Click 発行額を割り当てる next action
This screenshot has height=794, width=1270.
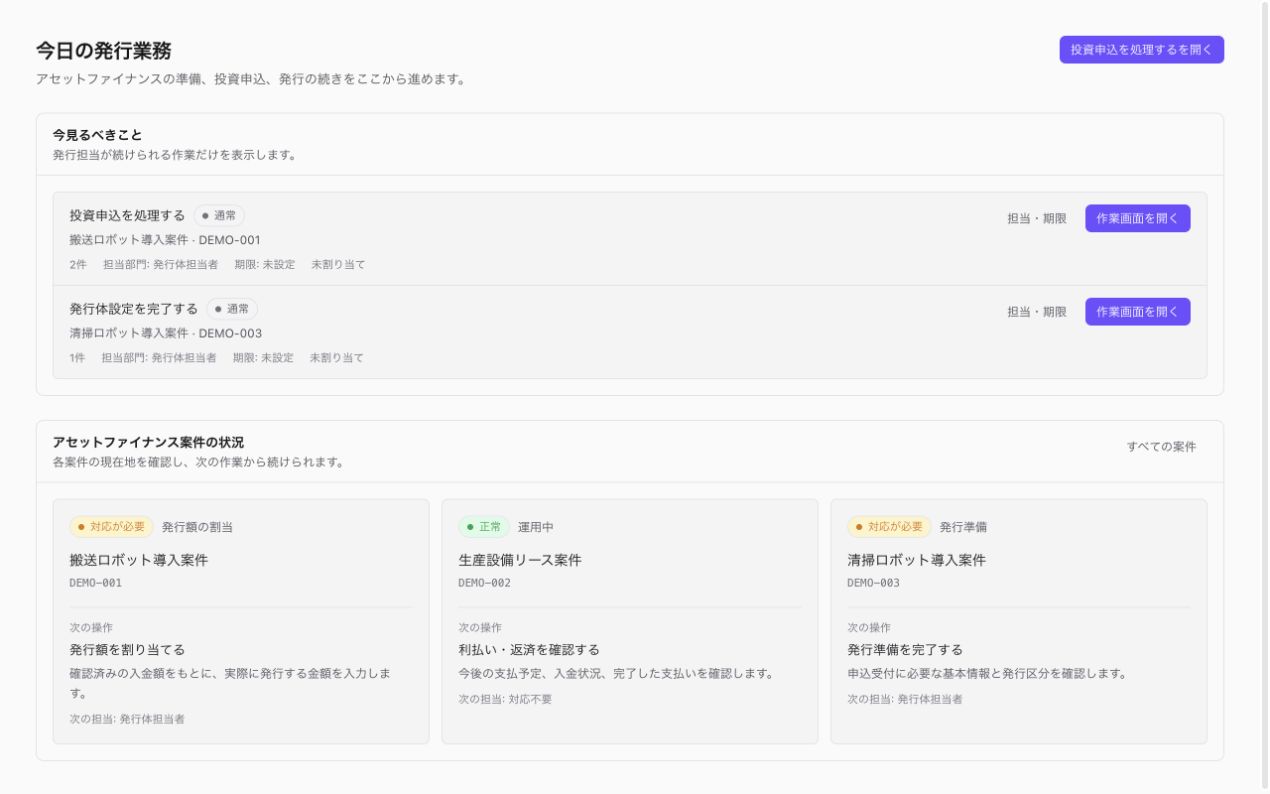click(127, 649)
